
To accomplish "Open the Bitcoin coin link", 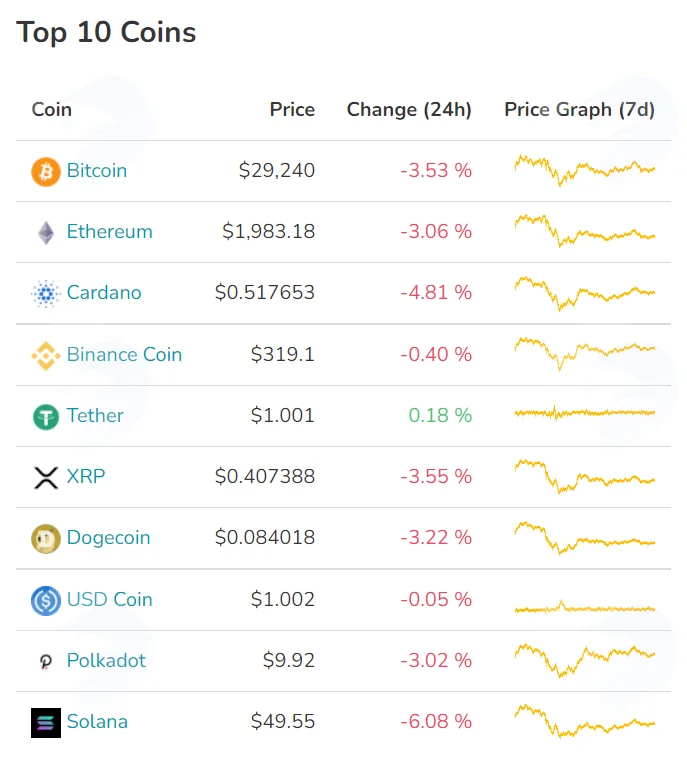I will coord(97,171).
